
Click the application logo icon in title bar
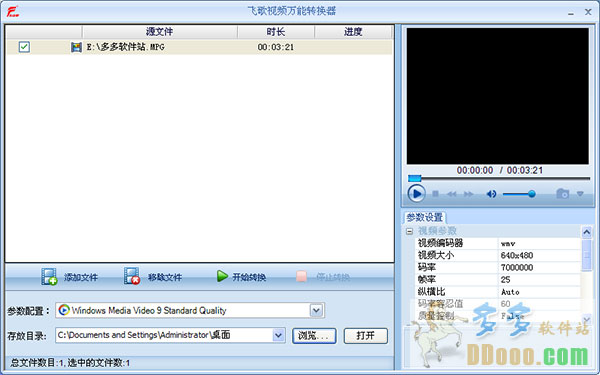pyautogui.click(x=12, y=12)
